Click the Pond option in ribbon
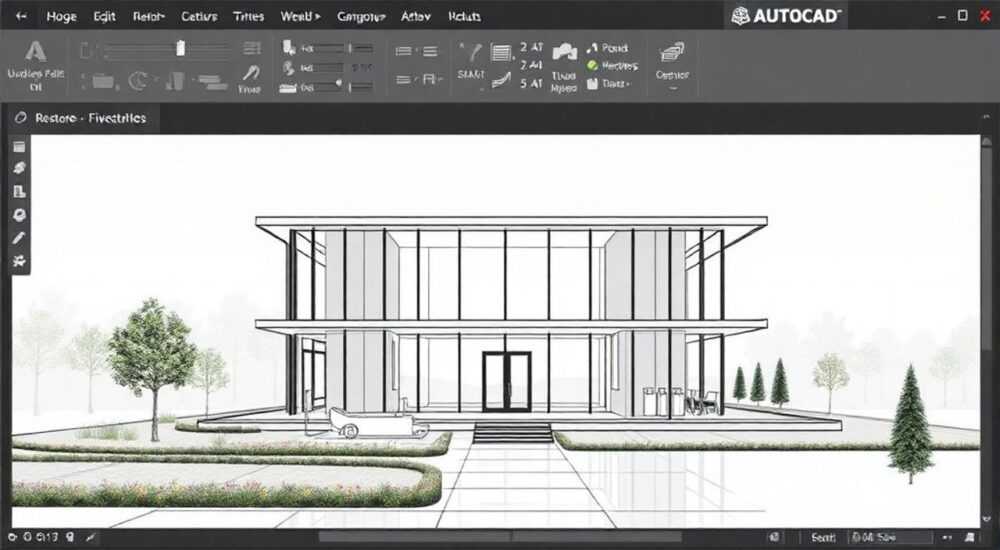Image resolution: width=1000 pixels, height=550 pixels. (x=615, y=48)
